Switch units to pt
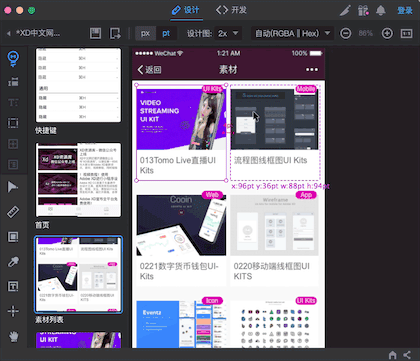The height and width of the screenshot is (361, 420). [166, 33]
